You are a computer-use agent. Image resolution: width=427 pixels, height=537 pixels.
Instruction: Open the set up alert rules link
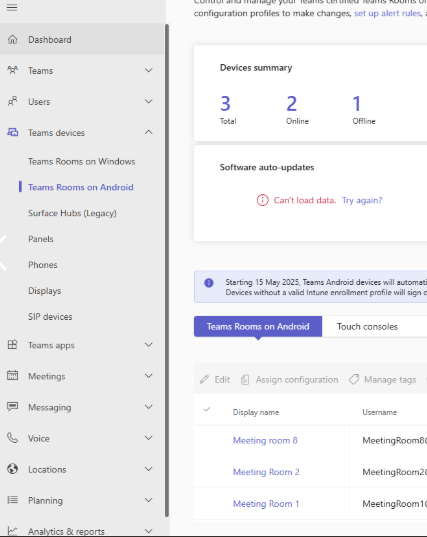click(387, 13)
